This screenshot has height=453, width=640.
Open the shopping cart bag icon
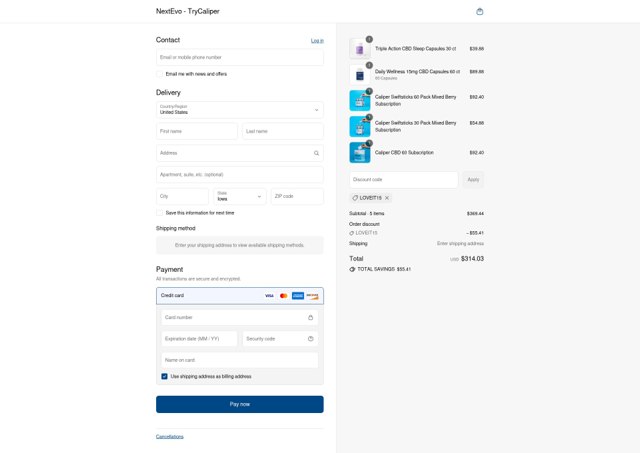click(x=480, y=11)
